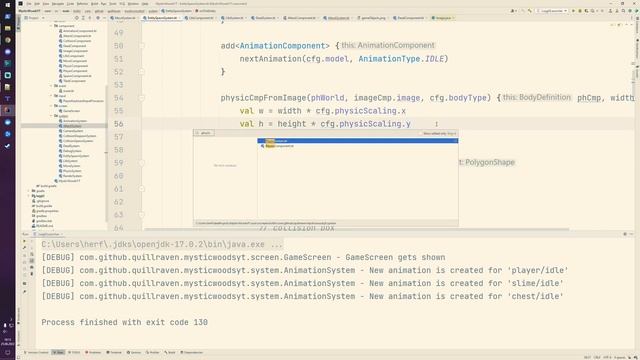This screenshot has height=360, width=640.
Task: Switch to the gameObjects.png editor tab
Action: click(373, 18)
